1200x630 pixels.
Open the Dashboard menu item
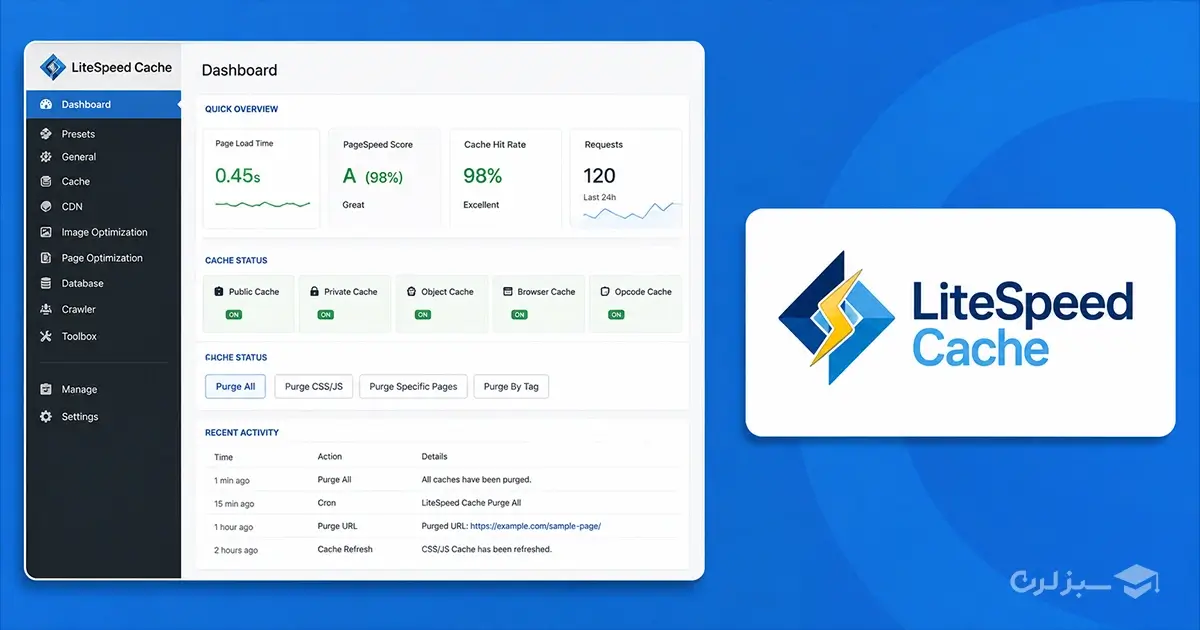[103, 105]
